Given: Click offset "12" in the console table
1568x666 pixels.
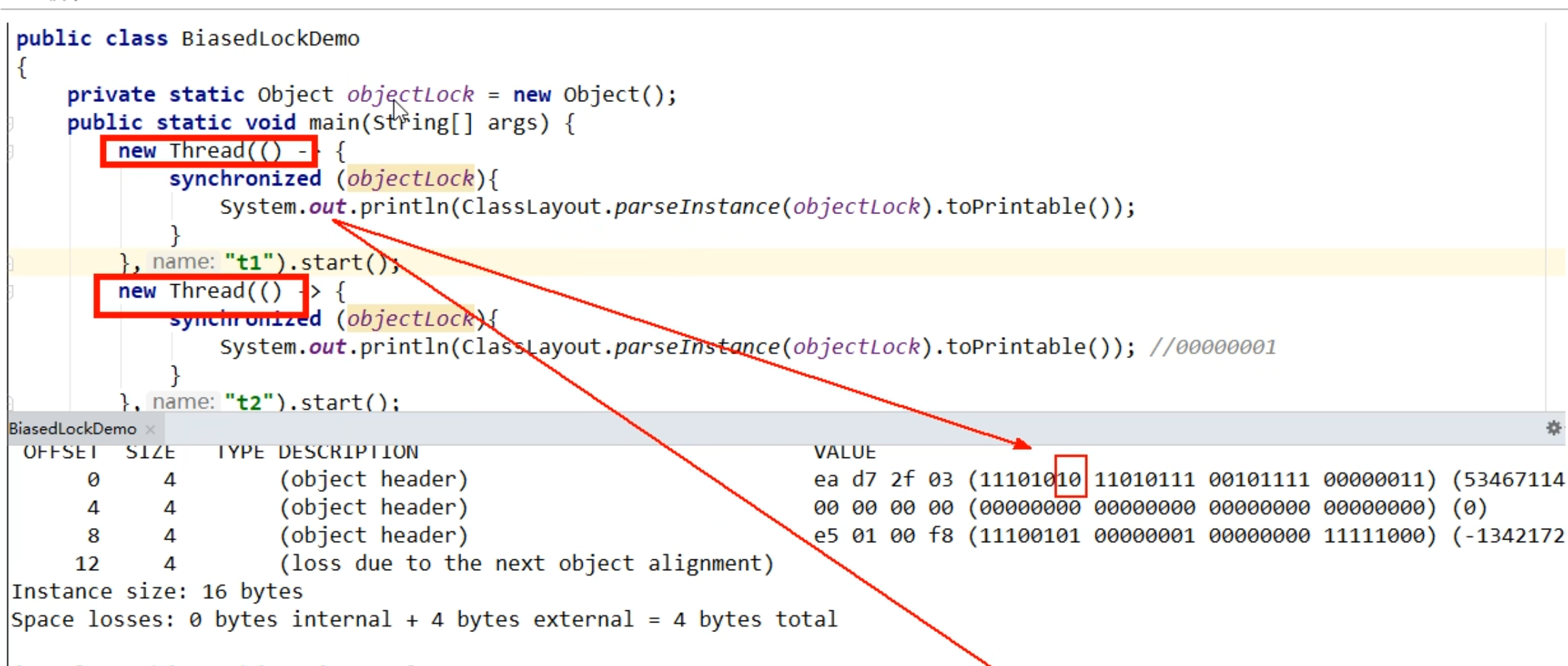Looking at the screenshot, I should (x=87, y=563).
